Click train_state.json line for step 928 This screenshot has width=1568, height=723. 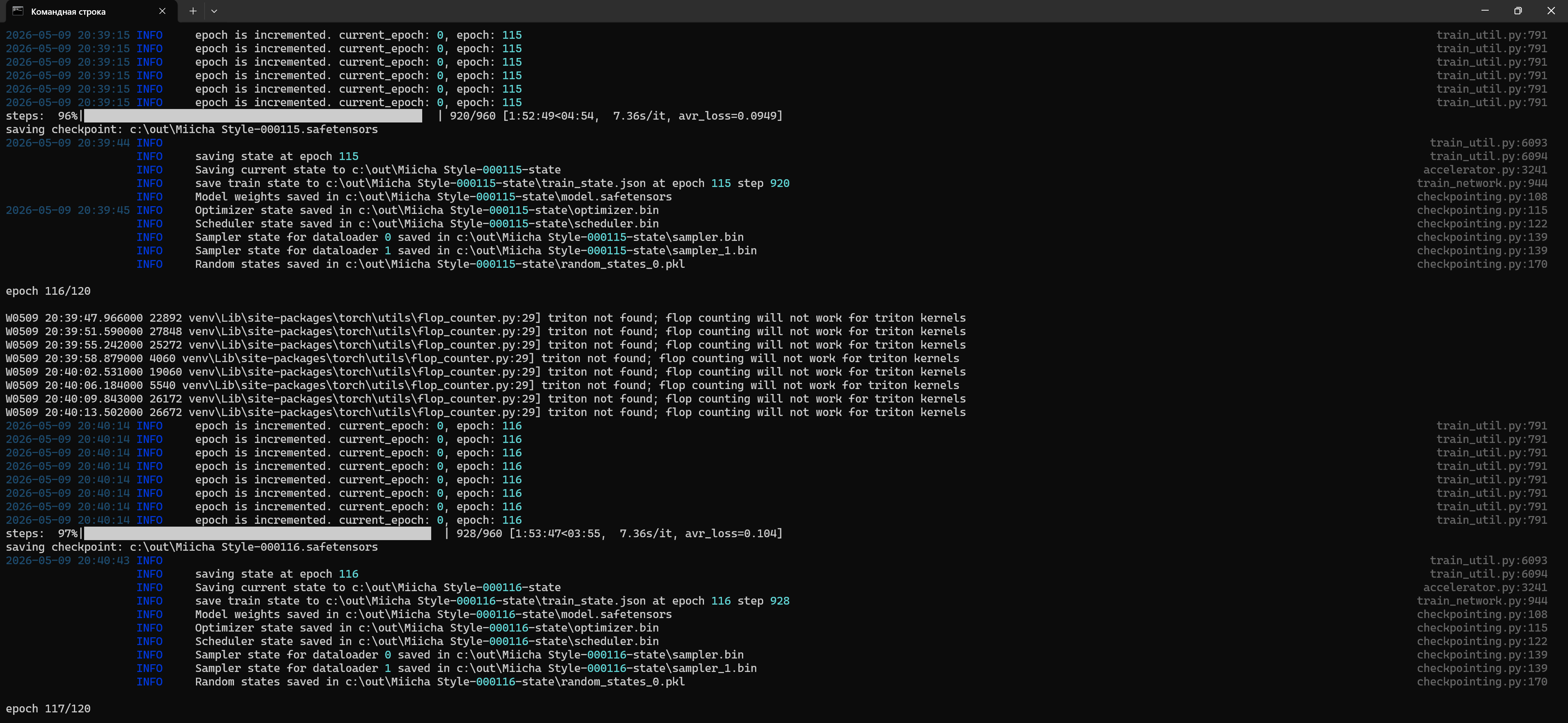pos(492,601)
